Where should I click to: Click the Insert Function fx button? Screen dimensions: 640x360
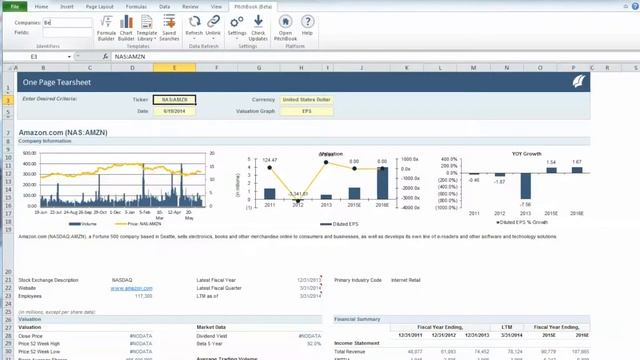coord(105,57)
